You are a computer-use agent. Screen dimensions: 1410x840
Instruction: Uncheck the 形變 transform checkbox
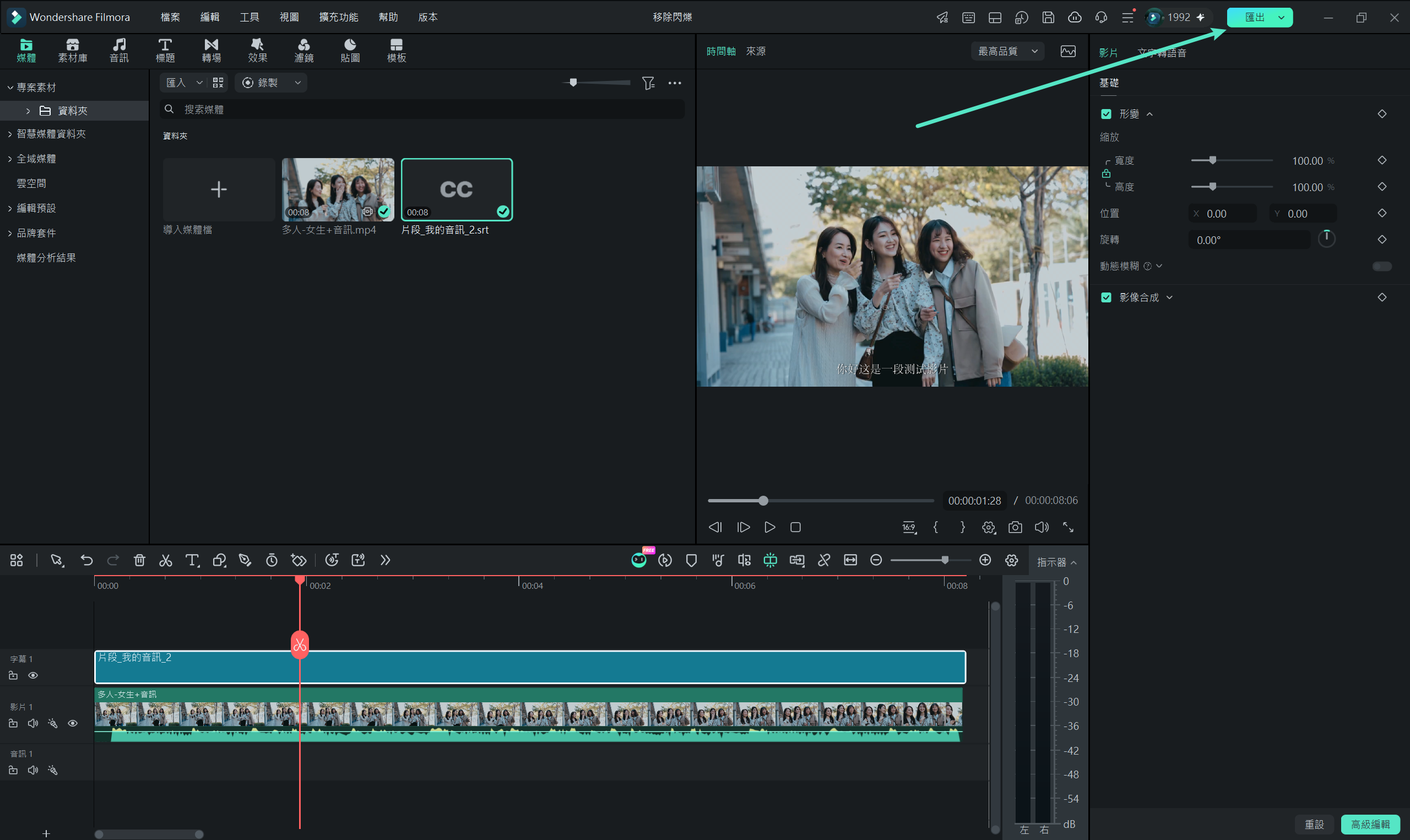pos(1106,115)
